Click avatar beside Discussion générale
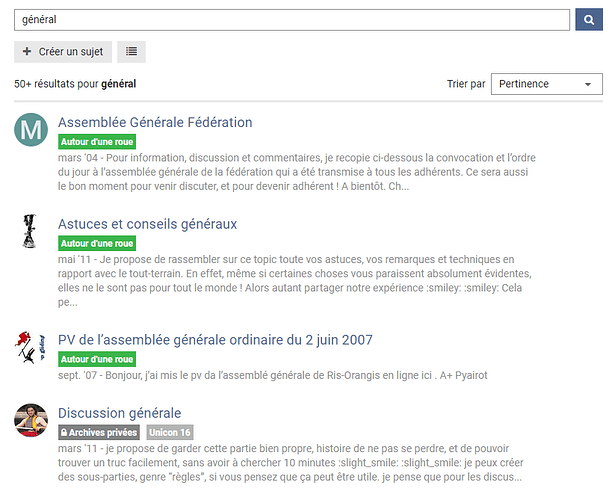This screenshot has height=500, width=612. [31, 420]
